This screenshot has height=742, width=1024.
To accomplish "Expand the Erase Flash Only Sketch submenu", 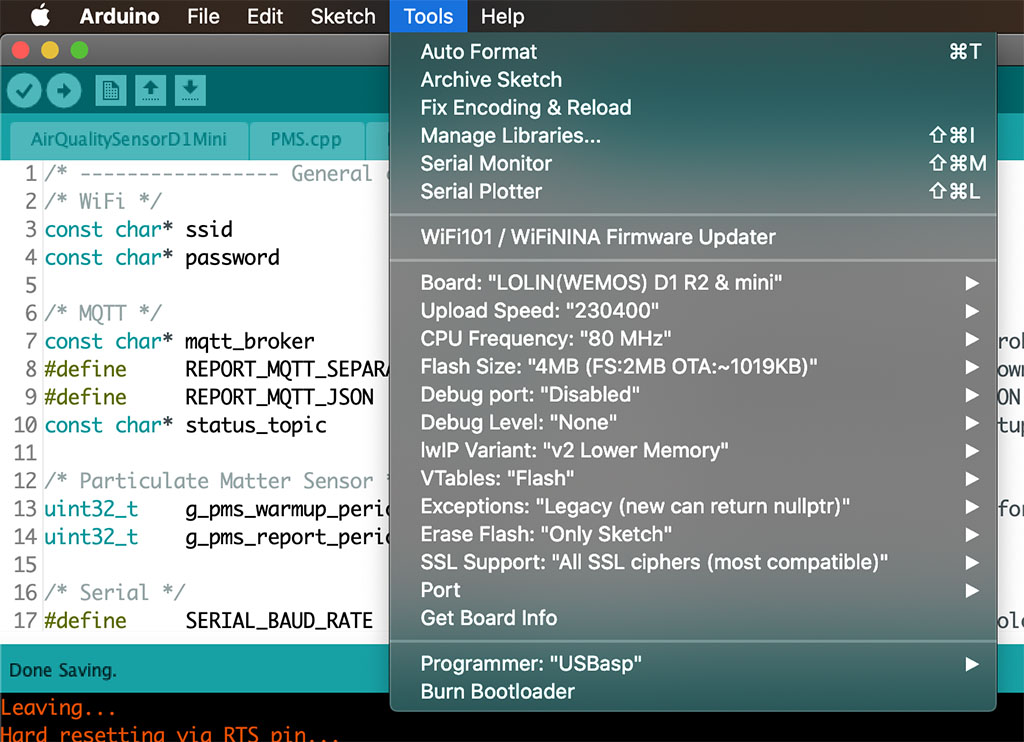I will (x=693, y=534).
